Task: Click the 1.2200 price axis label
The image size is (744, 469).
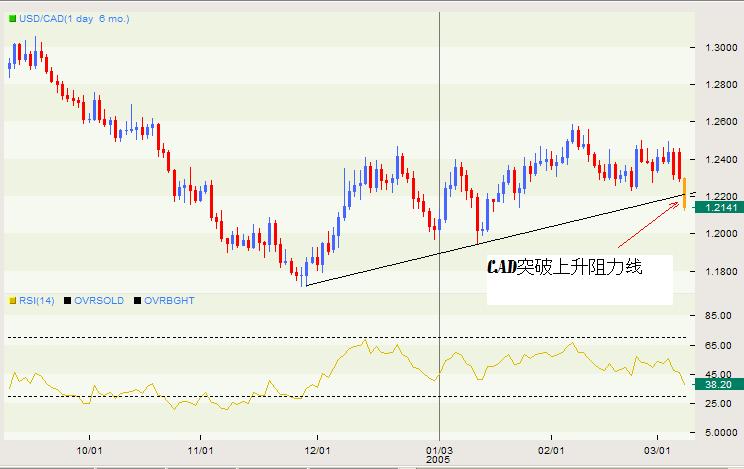Action: 721,196
